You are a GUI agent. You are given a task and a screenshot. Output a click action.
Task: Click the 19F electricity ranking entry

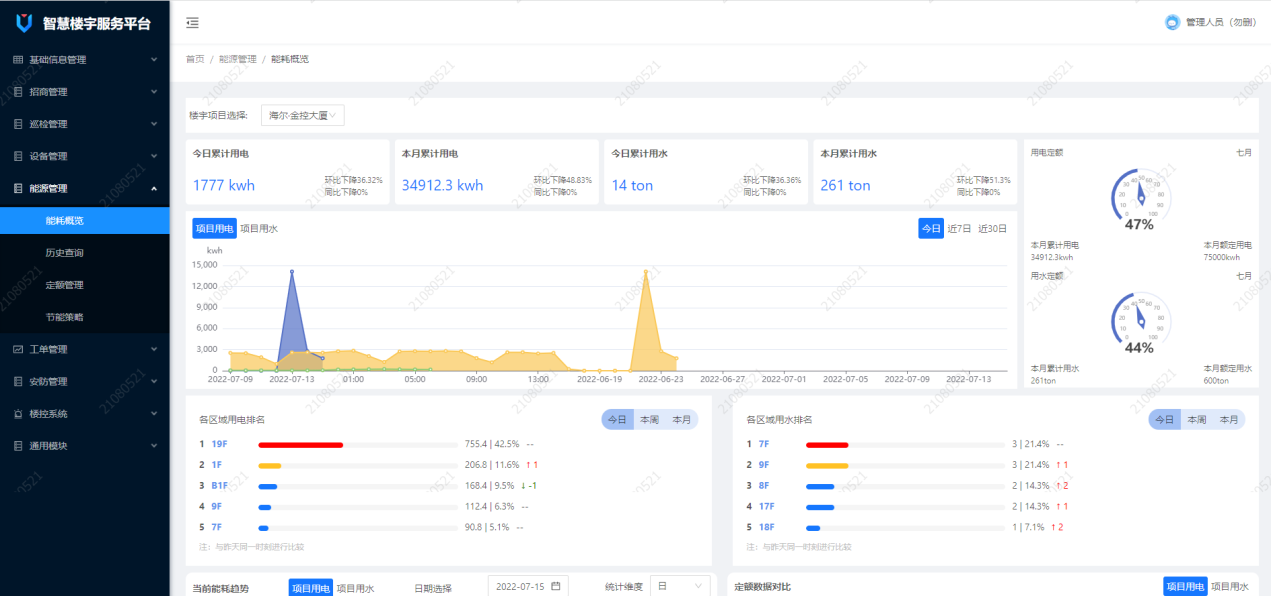click(x=221, y=444)
